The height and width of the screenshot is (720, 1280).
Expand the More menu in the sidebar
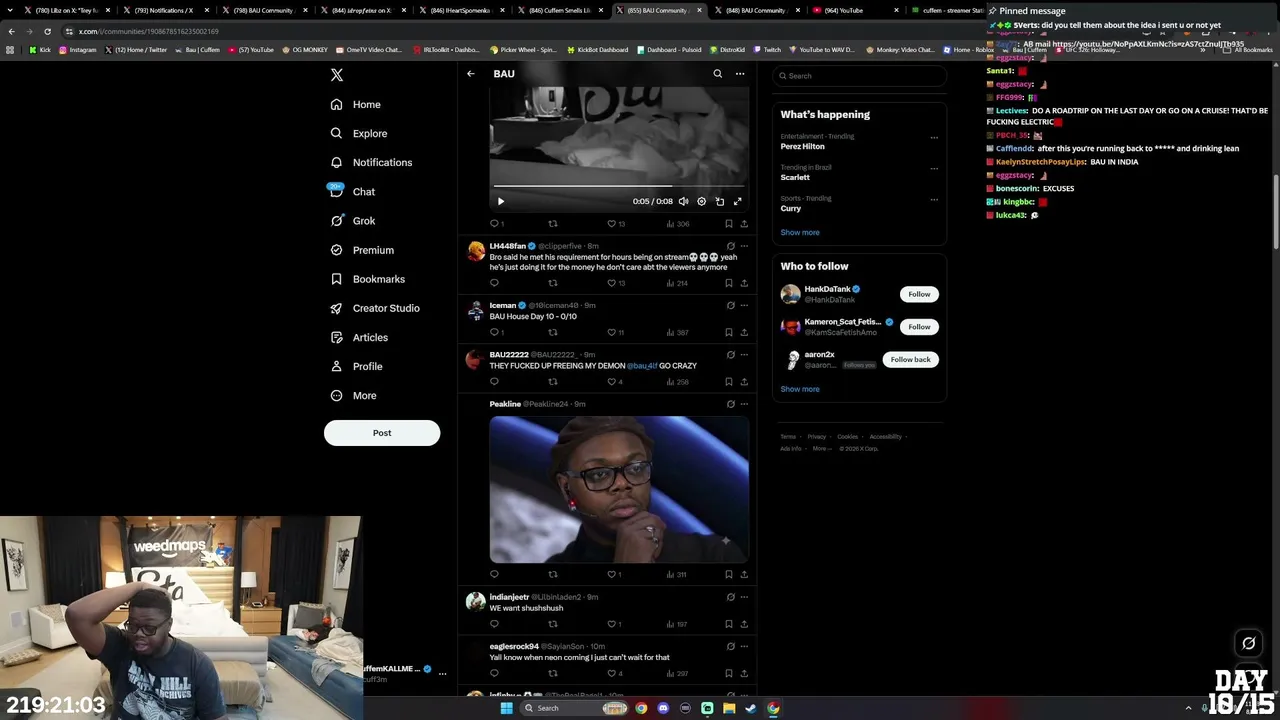(x=353, y=395)
